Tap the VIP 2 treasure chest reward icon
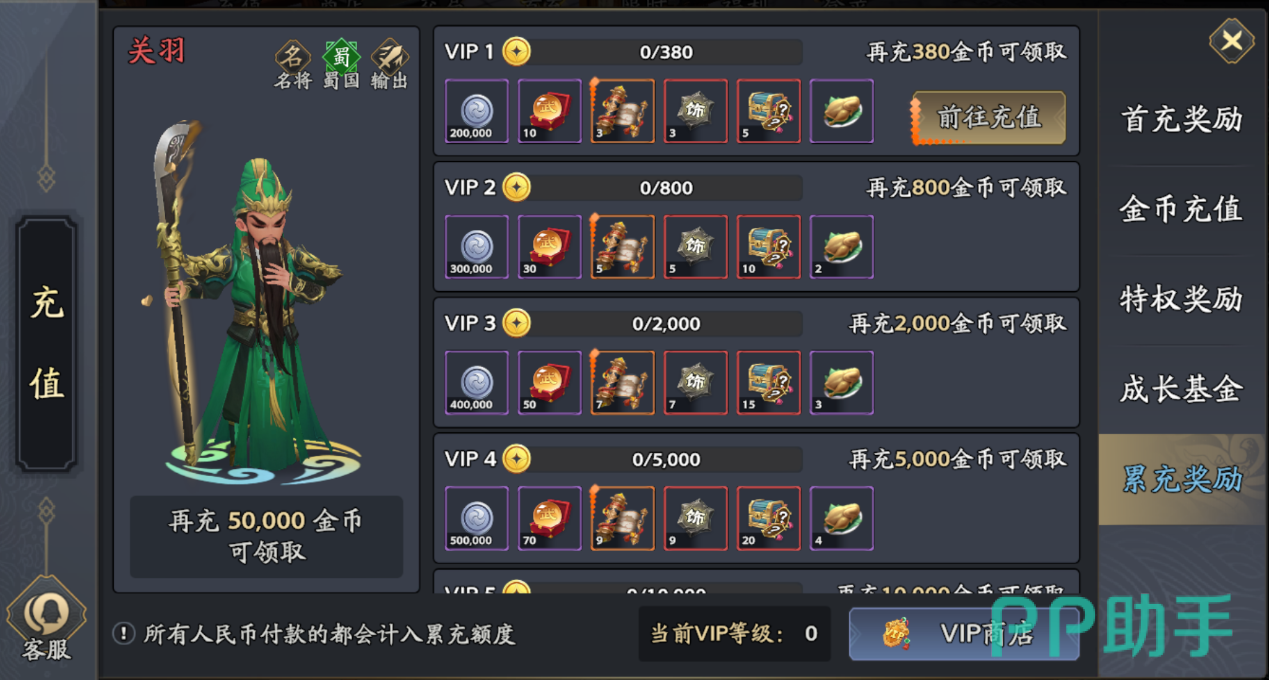 tap(769, 247)
